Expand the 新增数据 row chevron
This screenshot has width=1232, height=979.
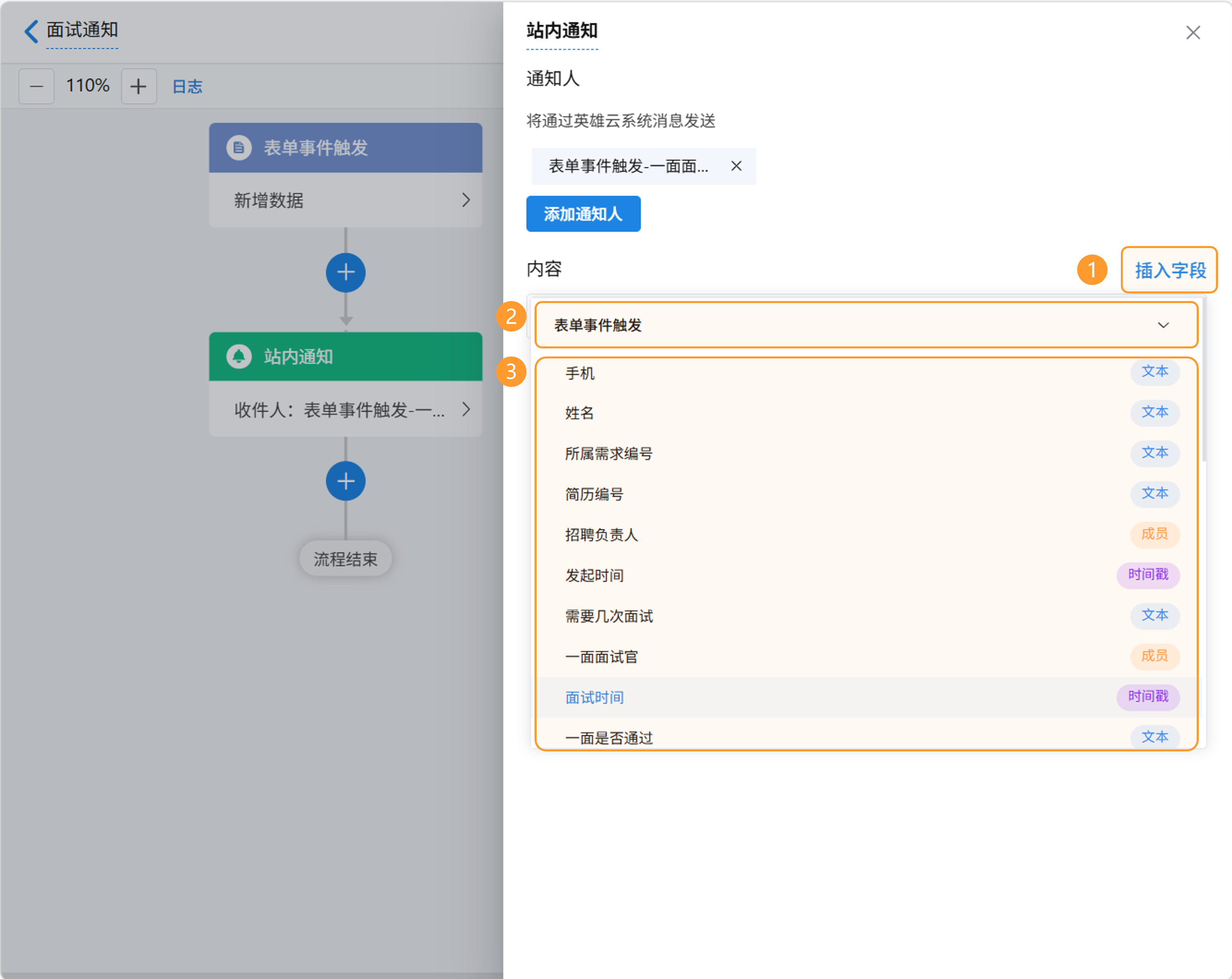(466, 200)
